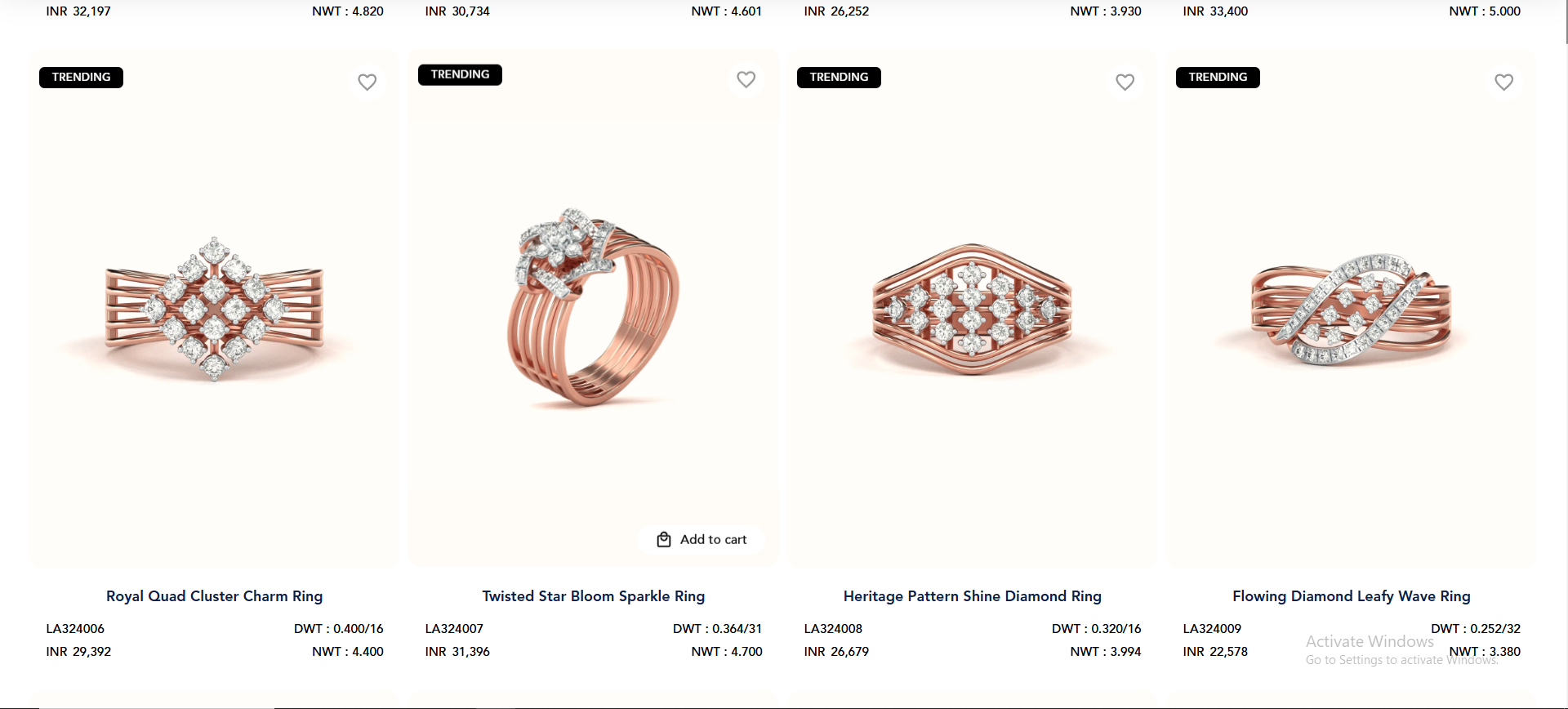Click the TRENDING badge on the Flowing Diamond ring
The height and width of the screenshot is (709, 1568).
[x=1218, y=78]
